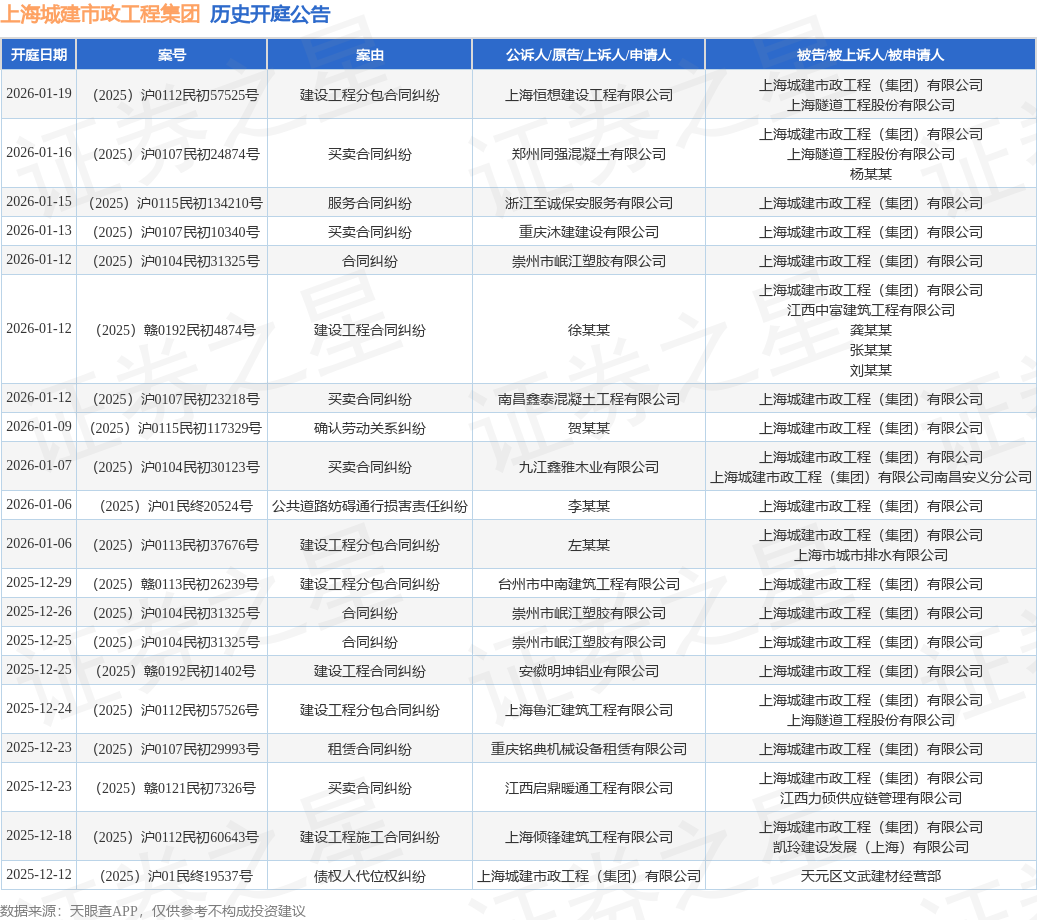Viewport: 1037px width, 920px height.
Task: Click case number （2025）赣0192民初4874号
Action: (x=175, y=330)
